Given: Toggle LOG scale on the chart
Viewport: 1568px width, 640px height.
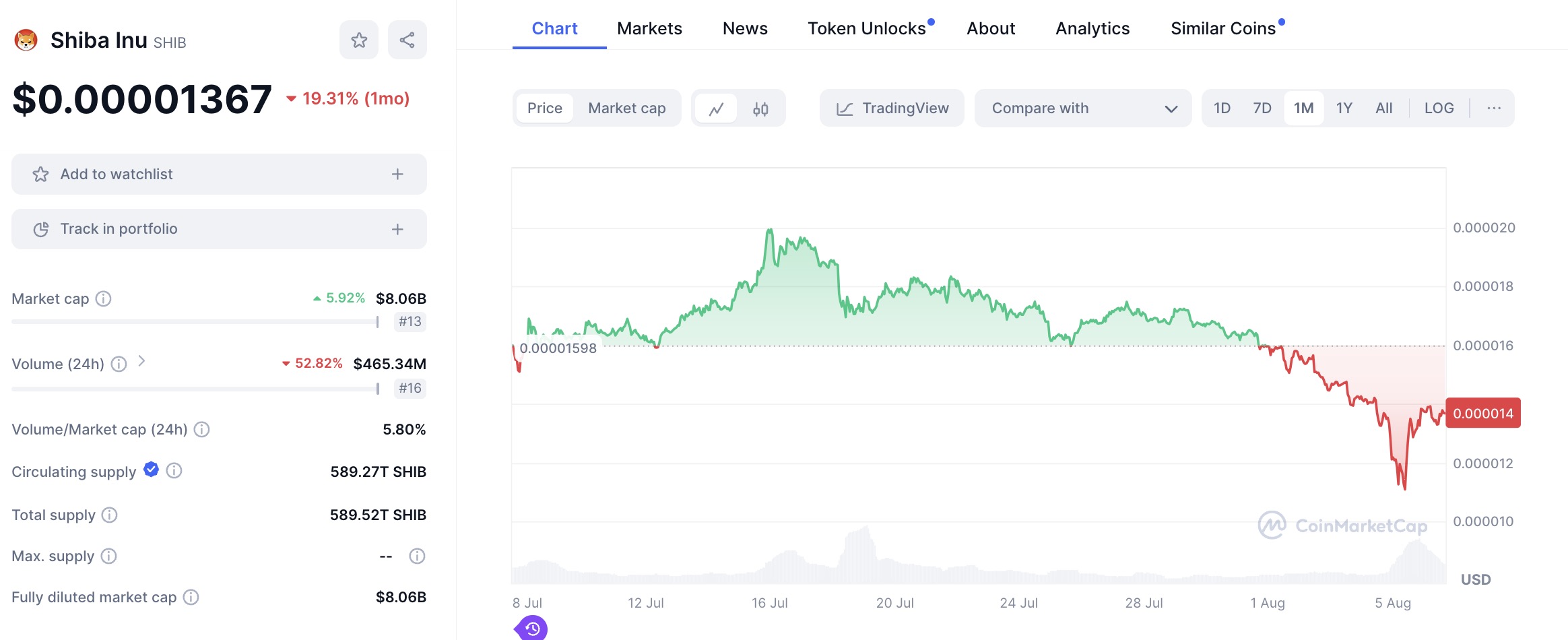Looking at the screenshot, I should point(1439,108).
